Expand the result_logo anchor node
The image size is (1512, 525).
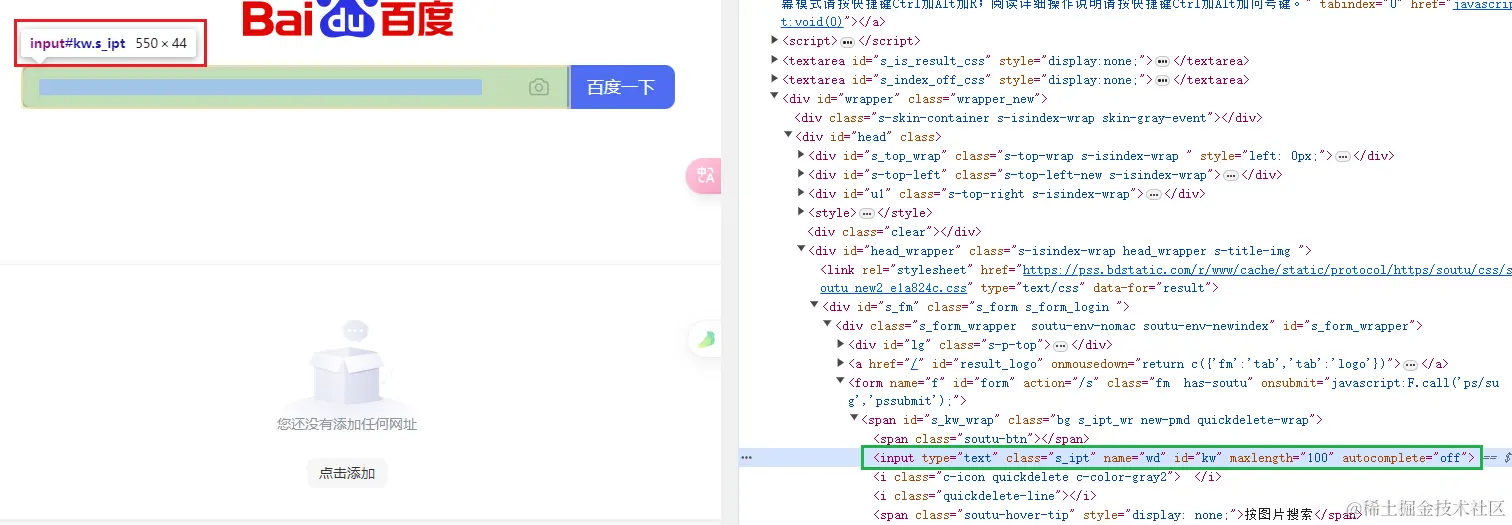[840, 363]
